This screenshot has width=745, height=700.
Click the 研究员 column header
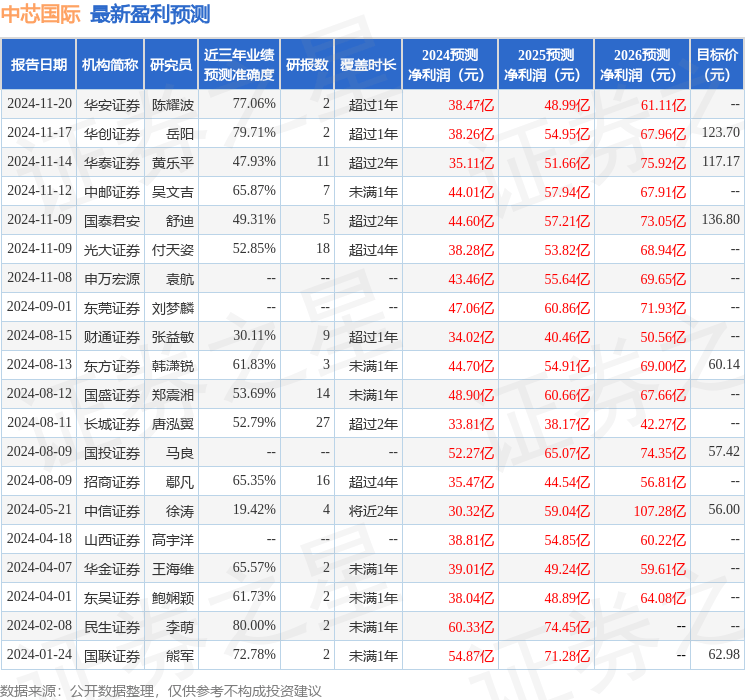[x=171, y=65]
